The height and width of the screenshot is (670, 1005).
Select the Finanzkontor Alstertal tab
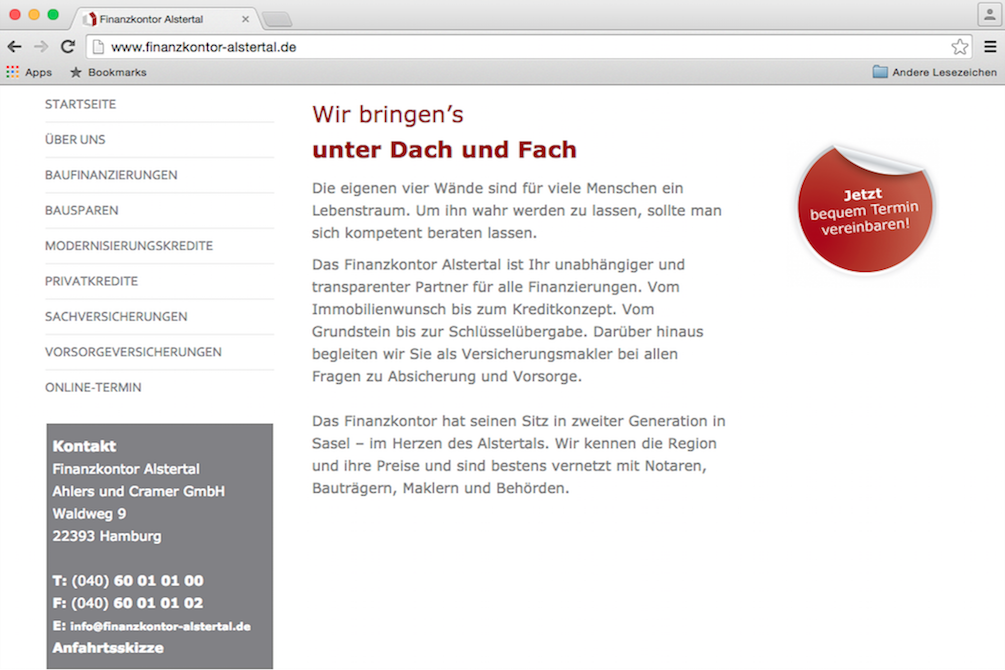point(165,19)
